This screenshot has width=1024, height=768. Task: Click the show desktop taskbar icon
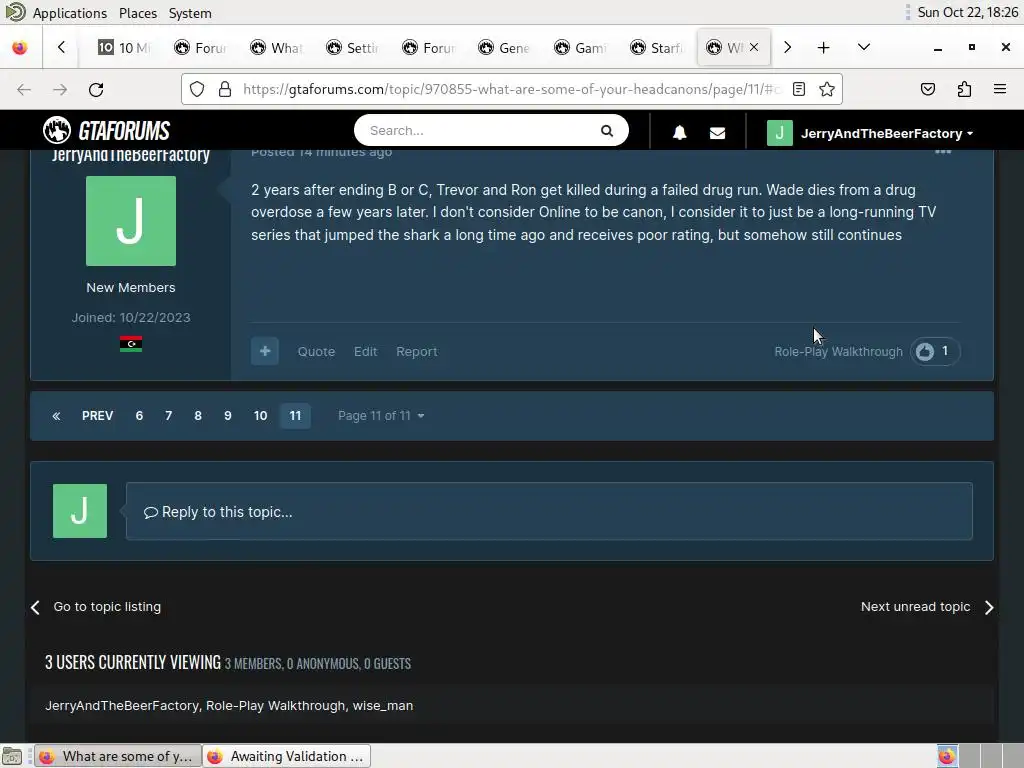click(x=12, y=756)
